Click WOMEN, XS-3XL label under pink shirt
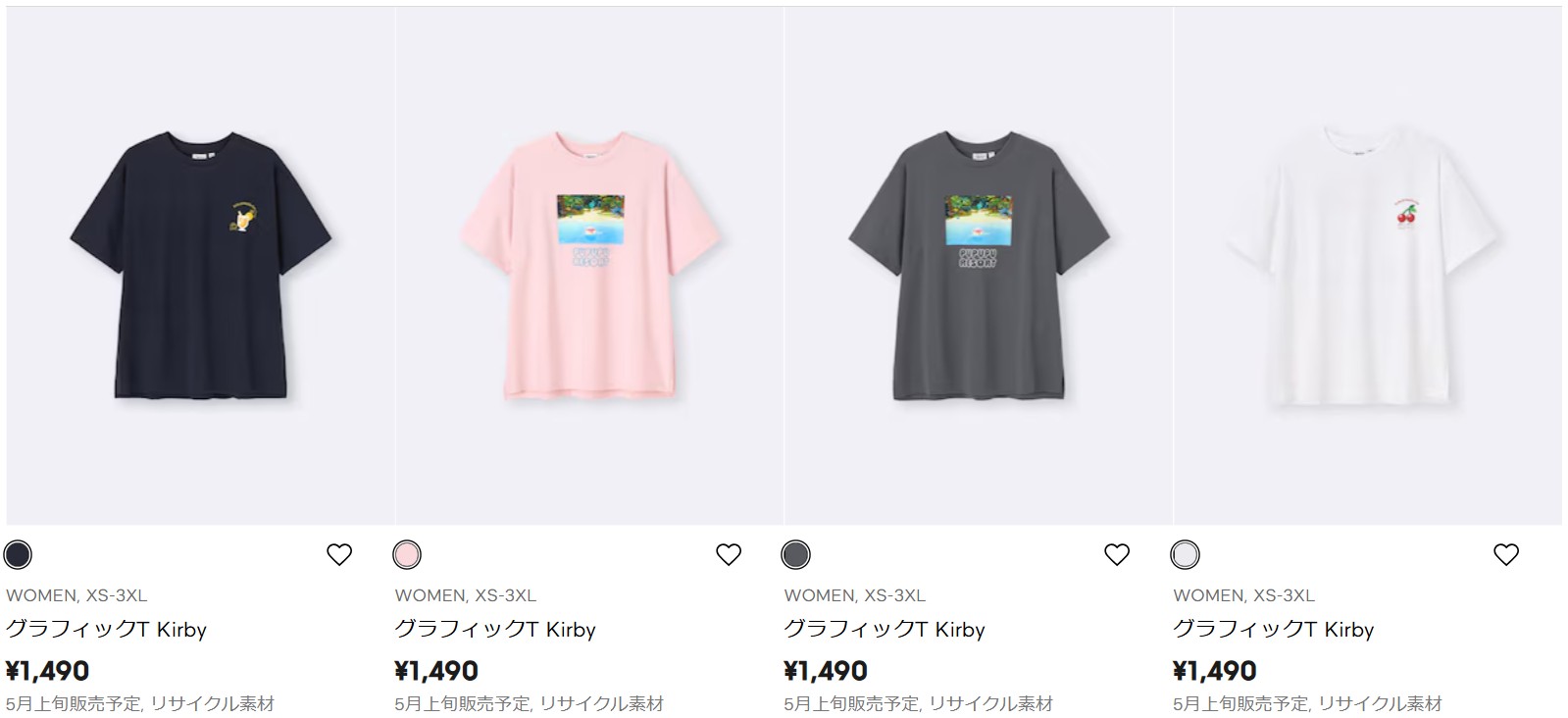 [x=465, y=595]
